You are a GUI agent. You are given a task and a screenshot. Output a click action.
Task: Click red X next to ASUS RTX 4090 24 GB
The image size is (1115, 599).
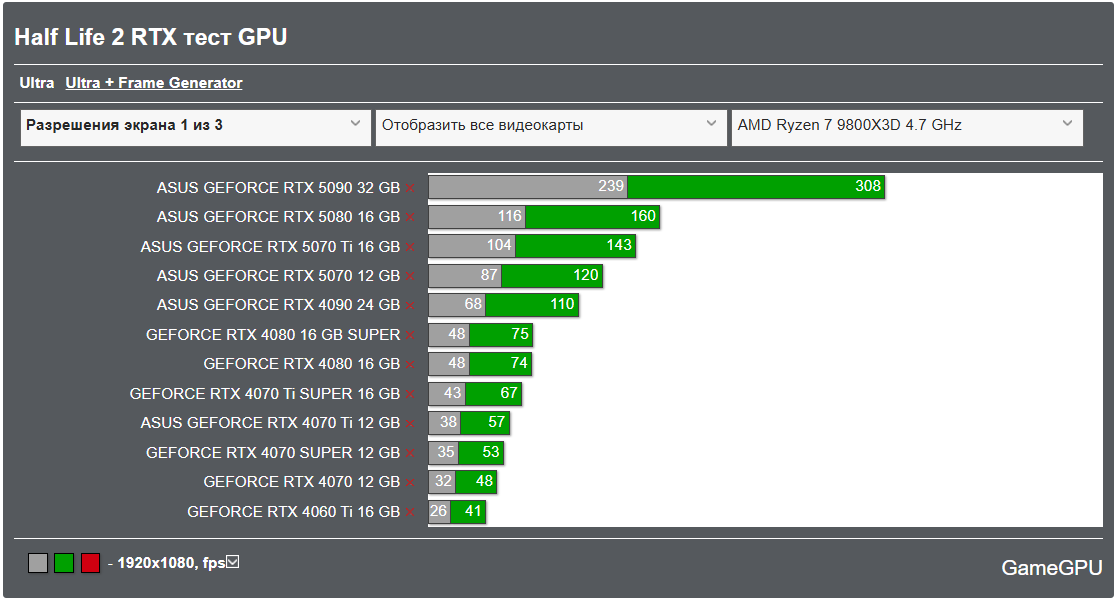coord(408,306)
